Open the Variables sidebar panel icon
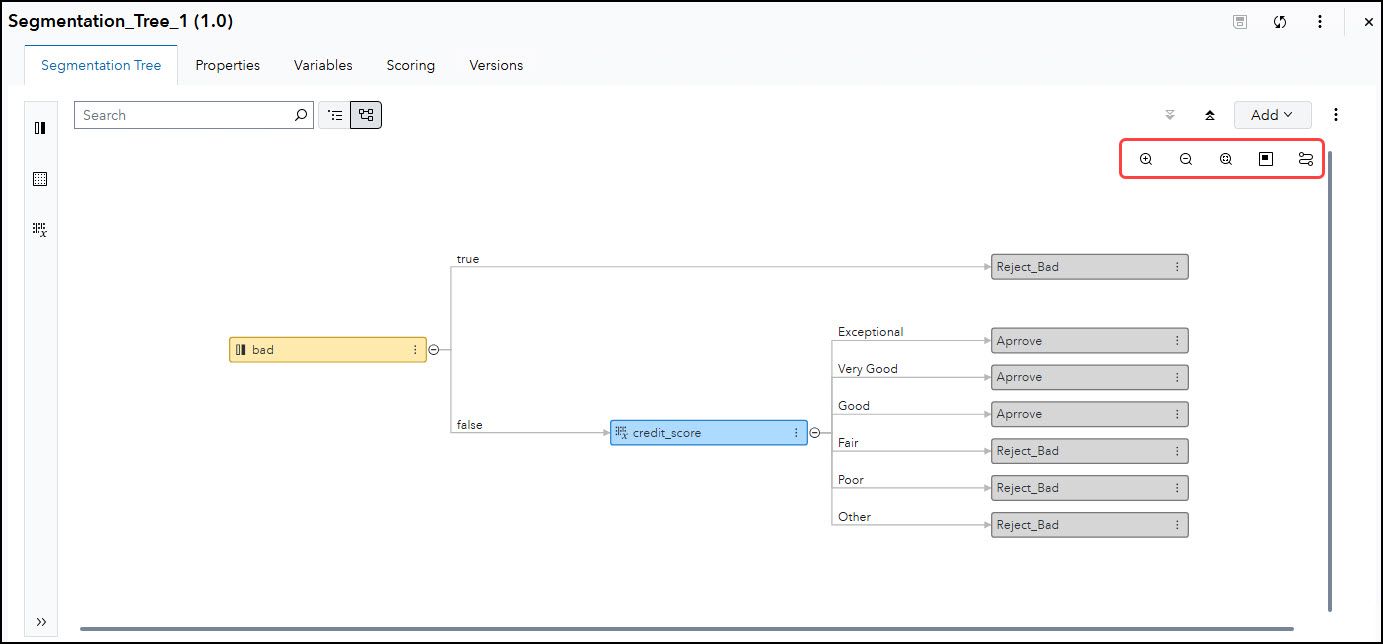Image resolution: width=1383 pixels, height=644 pixels. (40, 127)
